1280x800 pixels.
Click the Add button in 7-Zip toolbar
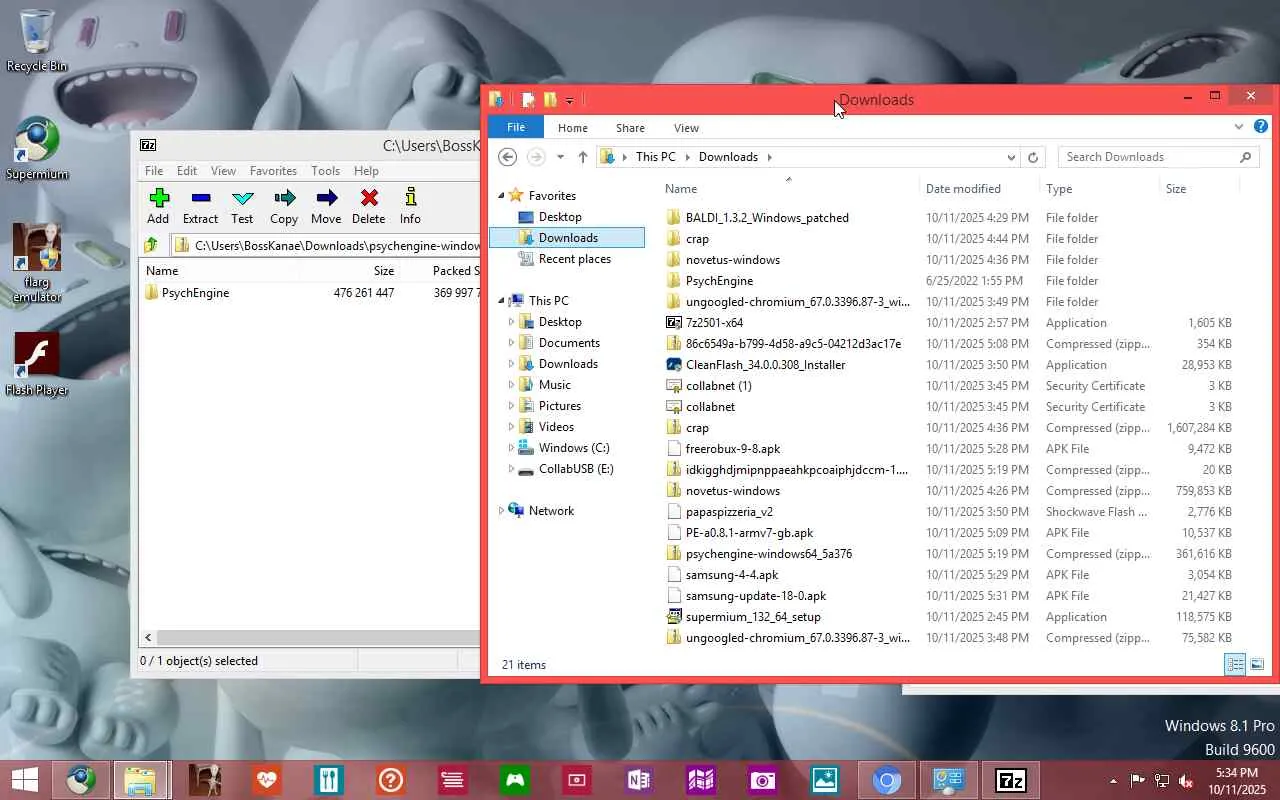point(158,206)
